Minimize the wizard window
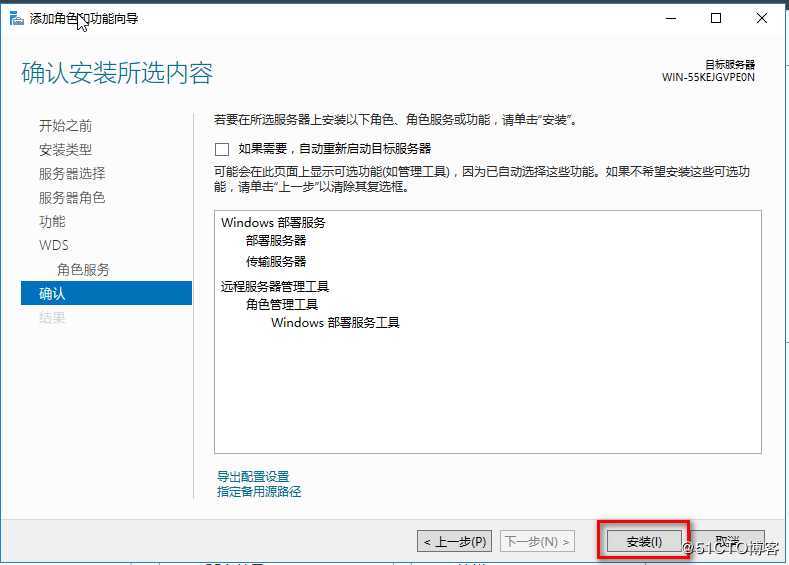 tap(671, 19)
